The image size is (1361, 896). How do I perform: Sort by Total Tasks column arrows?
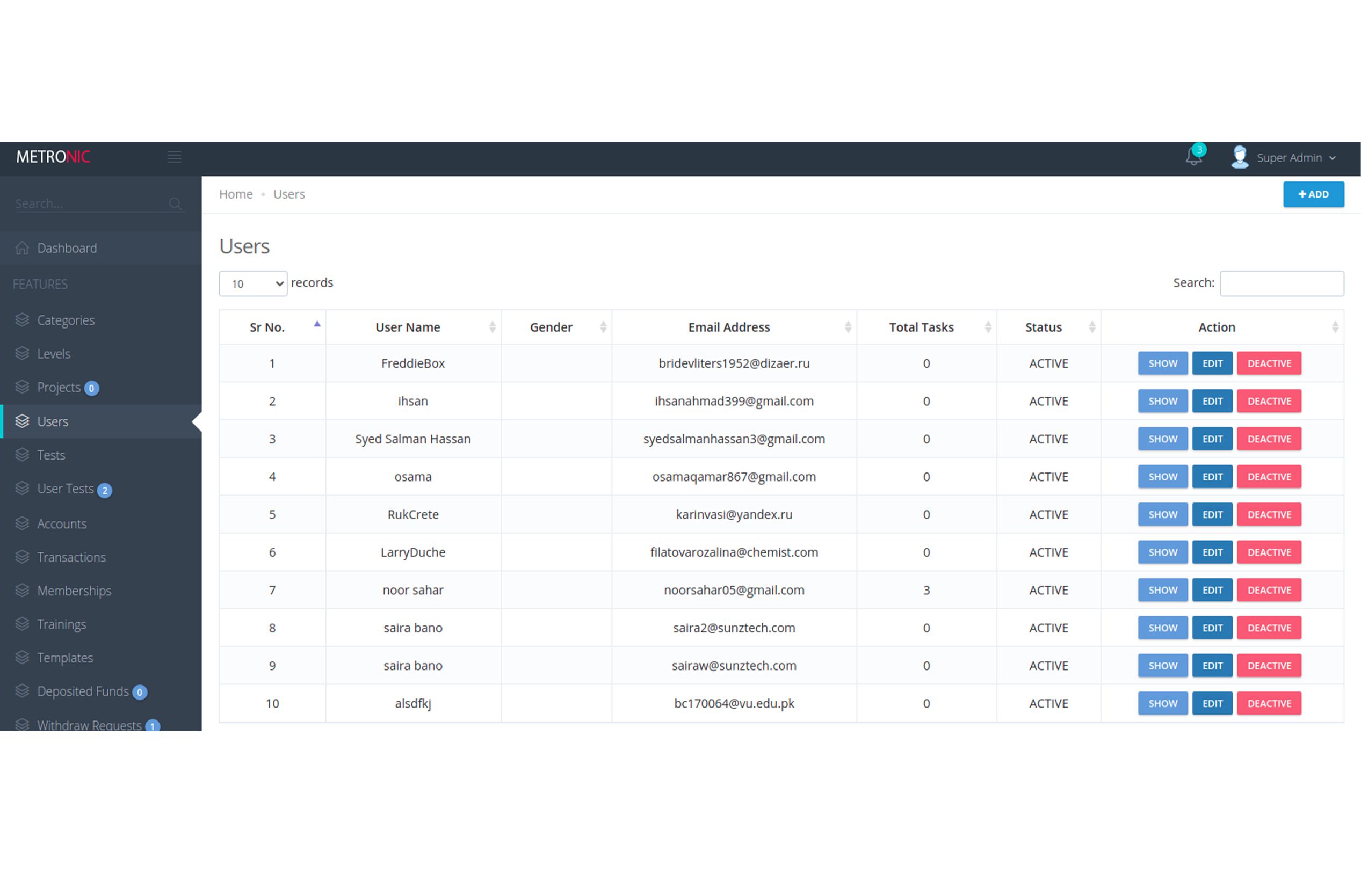pyautogui.click(x=988, y=327)
